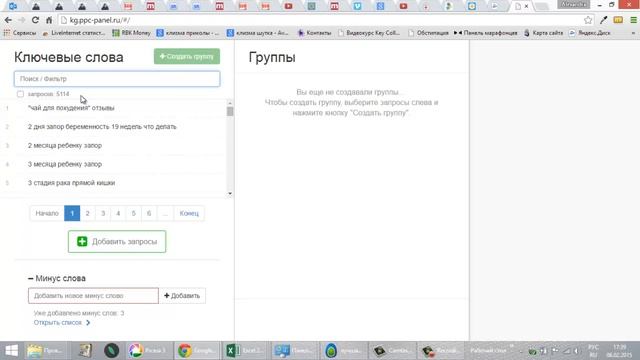Open the browser home page icon
The image size is (640, 360).
49,20
